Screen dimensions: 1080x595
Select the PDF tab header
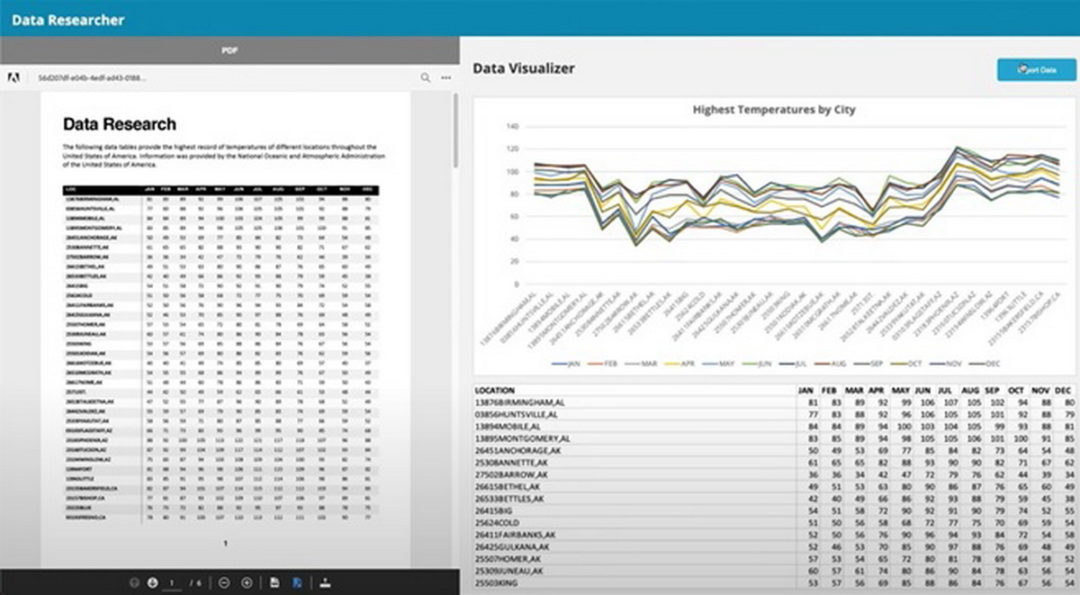(229, 49)
